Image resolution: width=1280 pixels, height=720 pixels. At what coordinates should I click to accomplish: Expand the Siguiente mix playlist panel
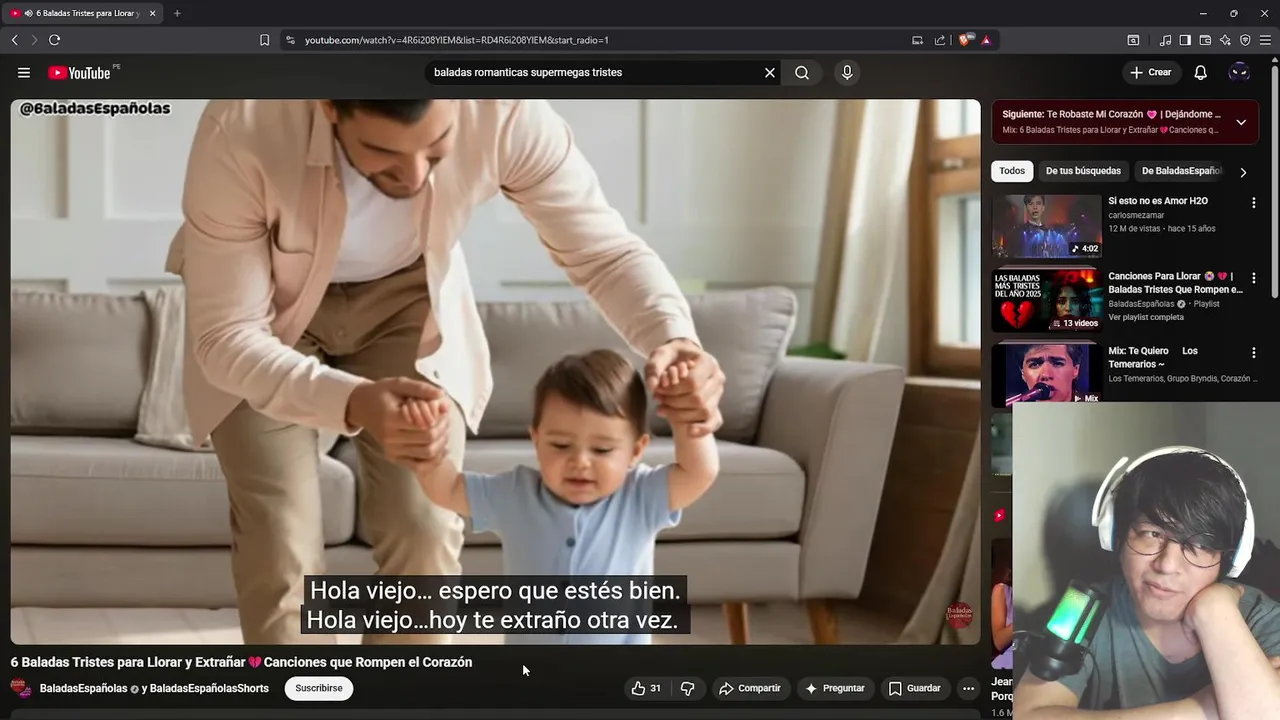pos(1241,122)
